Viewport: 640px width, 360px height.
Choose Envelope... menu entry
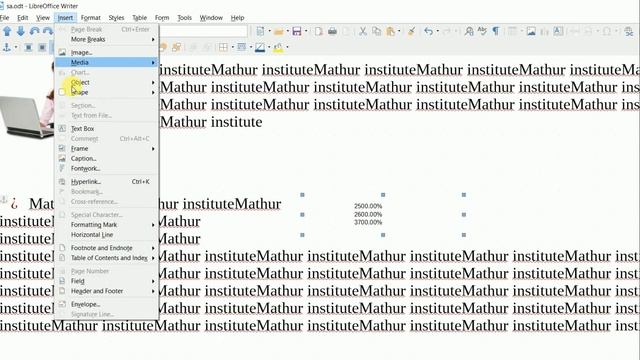(107, 304)
